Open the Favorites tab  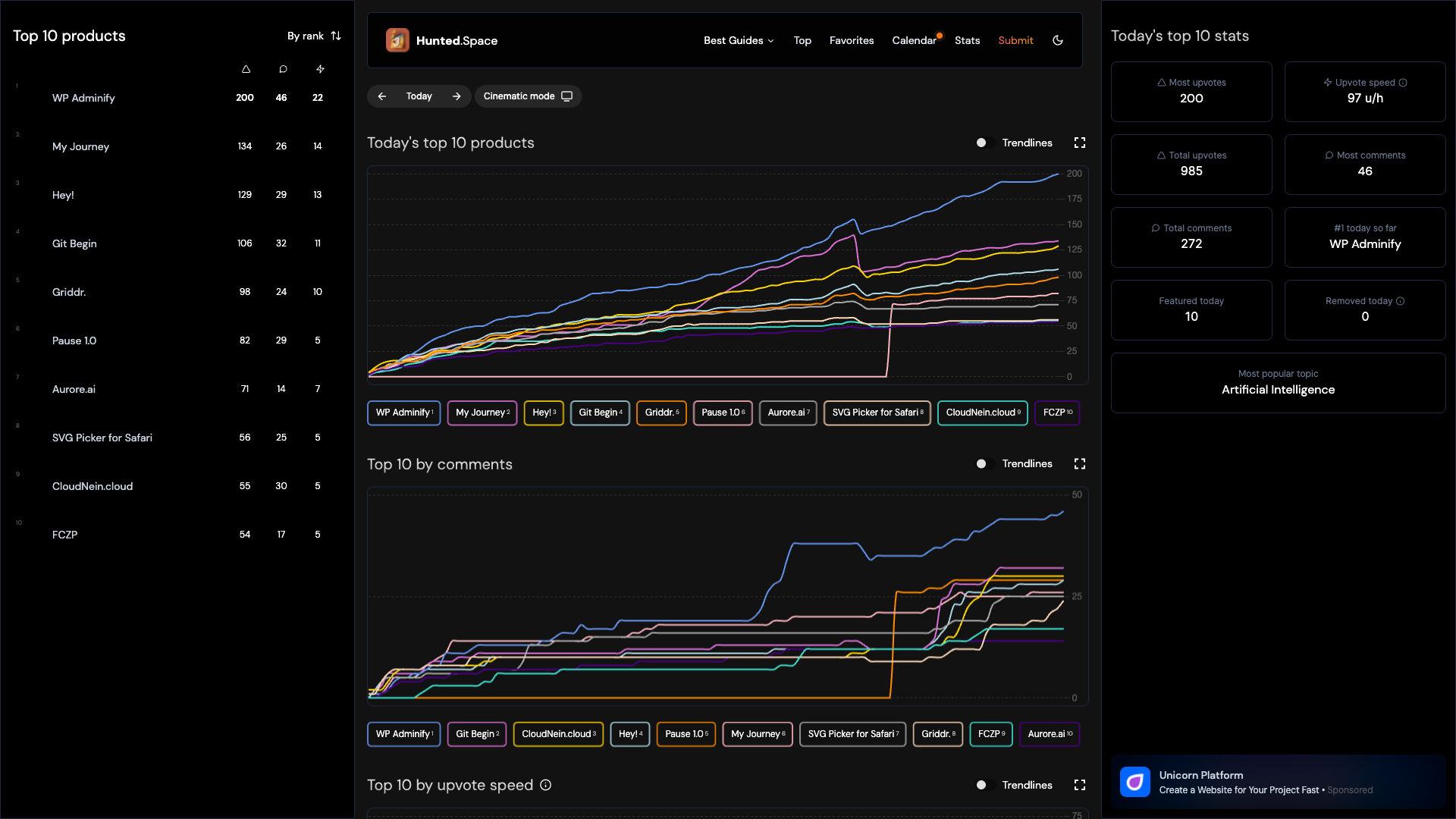click(x=850, y=40)
